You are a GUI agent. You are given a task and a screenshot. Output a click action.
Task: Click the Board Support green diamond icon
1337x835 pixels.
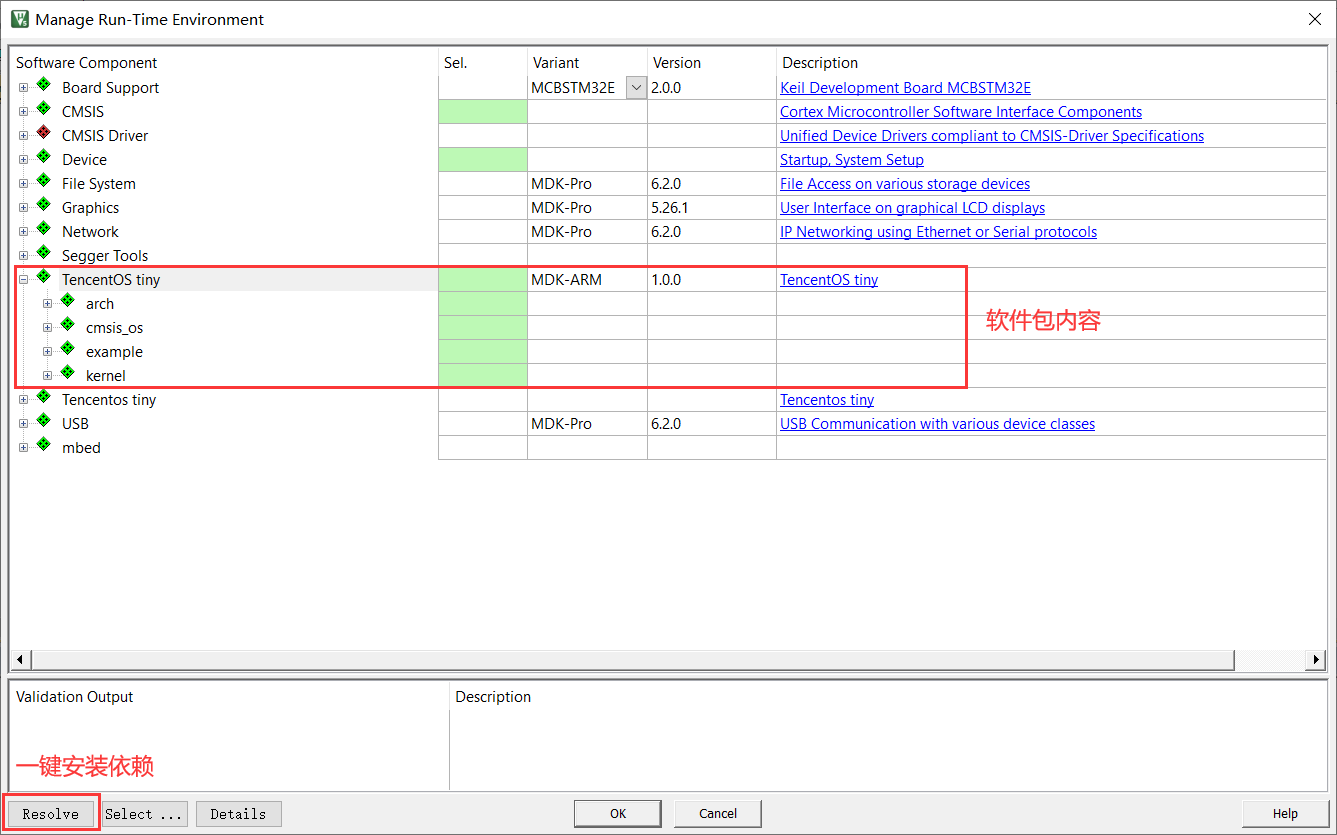pyautogui.click(x=43, y=86)
